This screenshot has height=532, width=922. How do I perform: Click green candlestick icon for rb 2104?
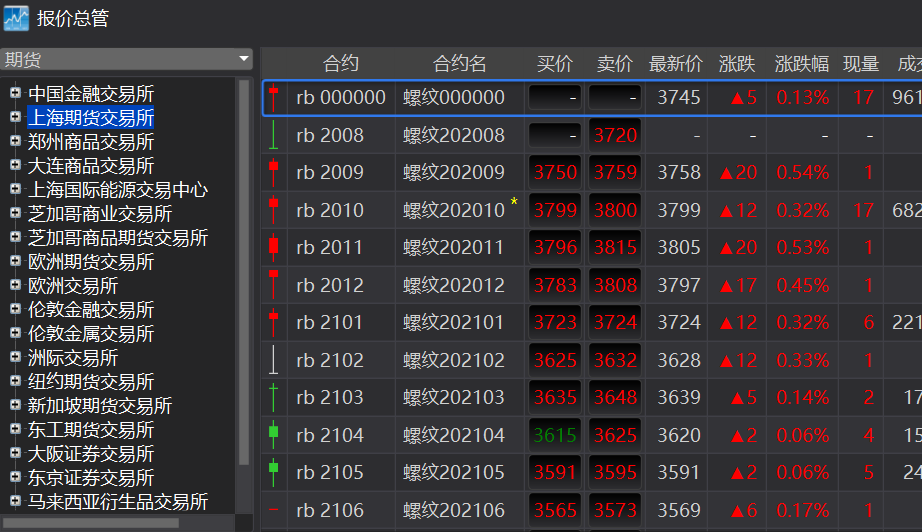click(273, 435)
